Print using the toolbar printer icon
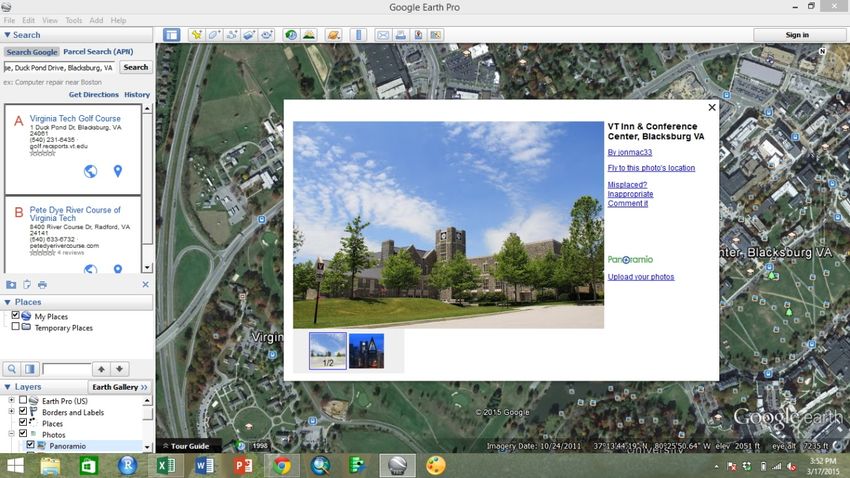 pos(401,35)
